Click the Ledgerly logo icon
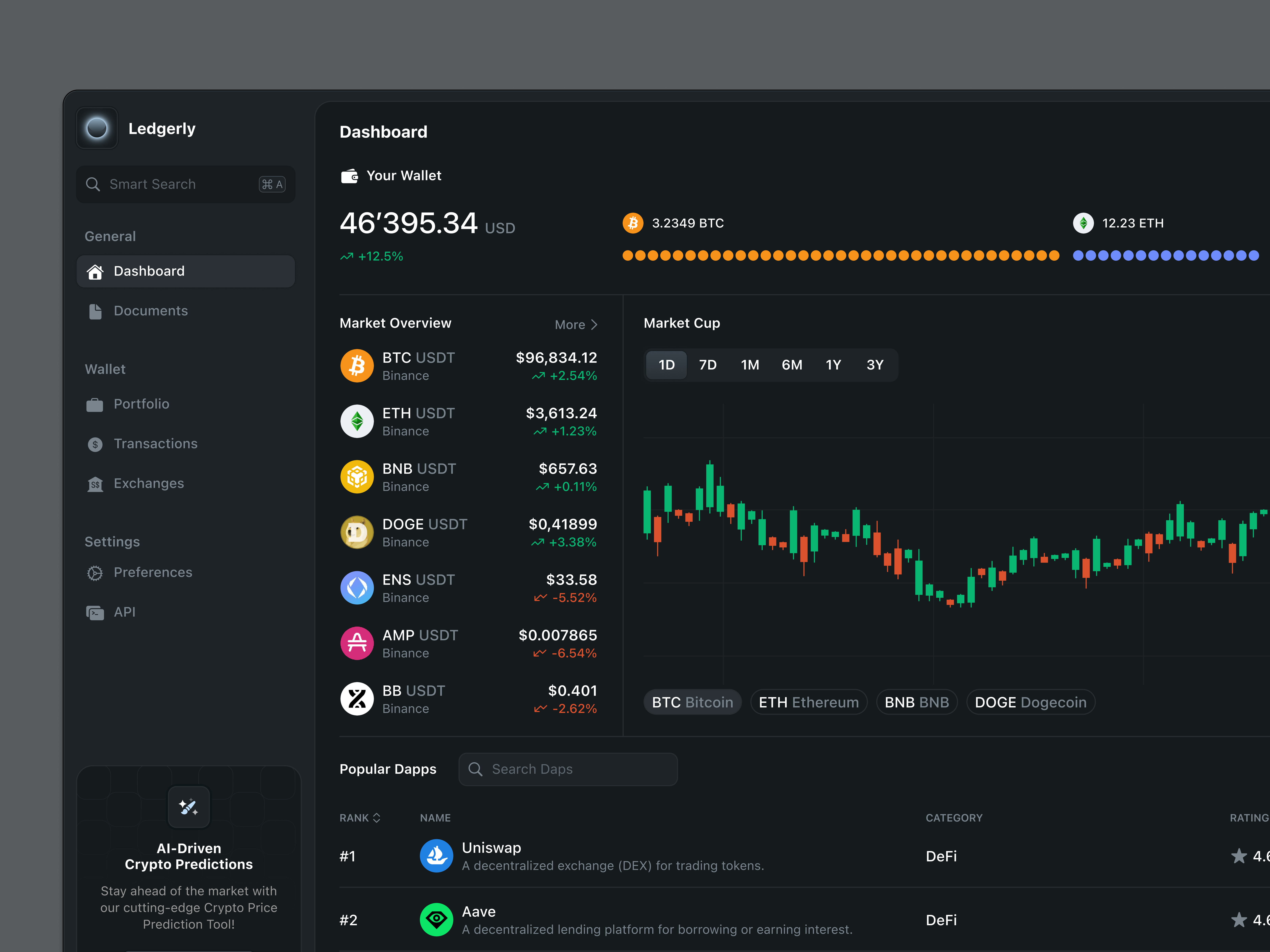The image size is (1270, 952). click(x=96, y=128)
